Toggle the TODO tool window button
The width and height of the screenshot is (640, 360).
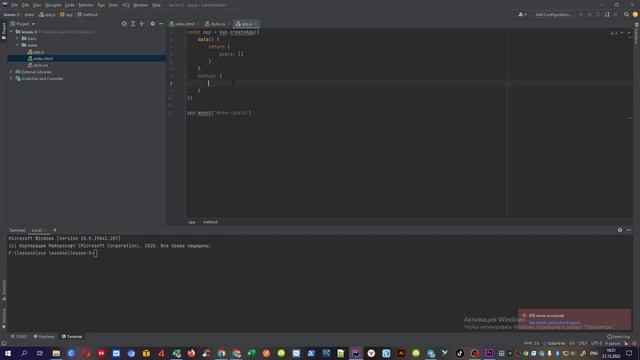19,337
